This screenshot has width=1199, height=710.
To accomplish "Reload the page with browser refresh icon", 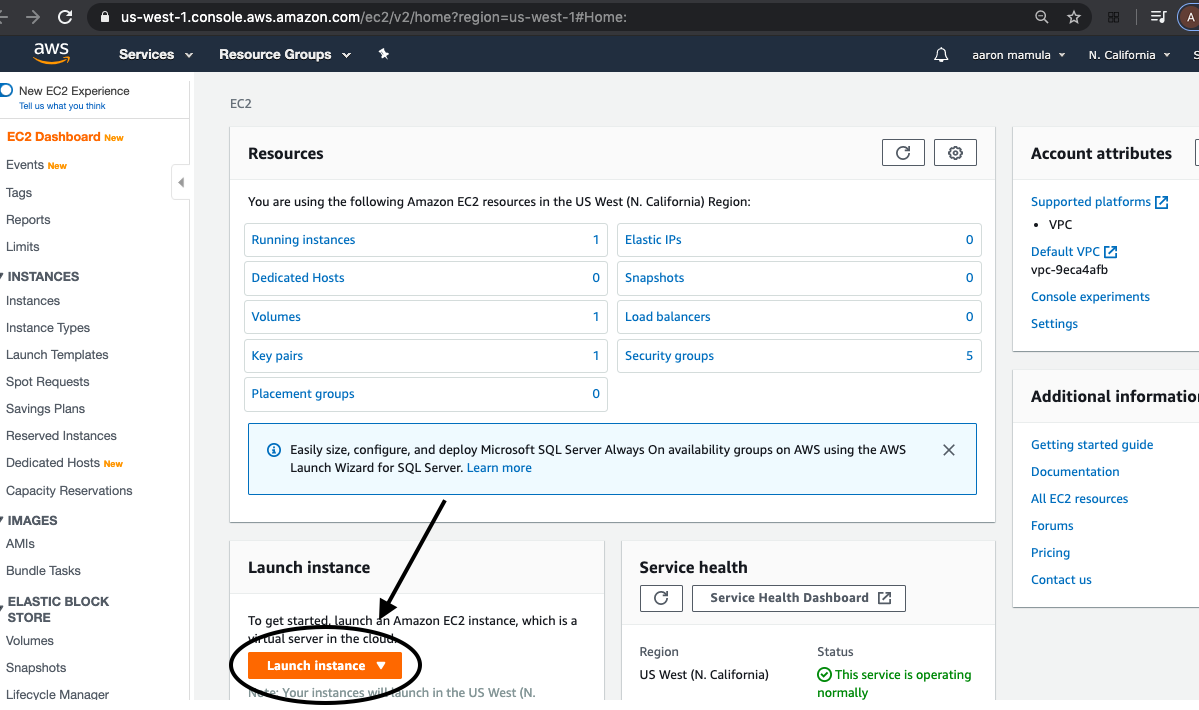I will pyautogui.click(x=65, y=17).
